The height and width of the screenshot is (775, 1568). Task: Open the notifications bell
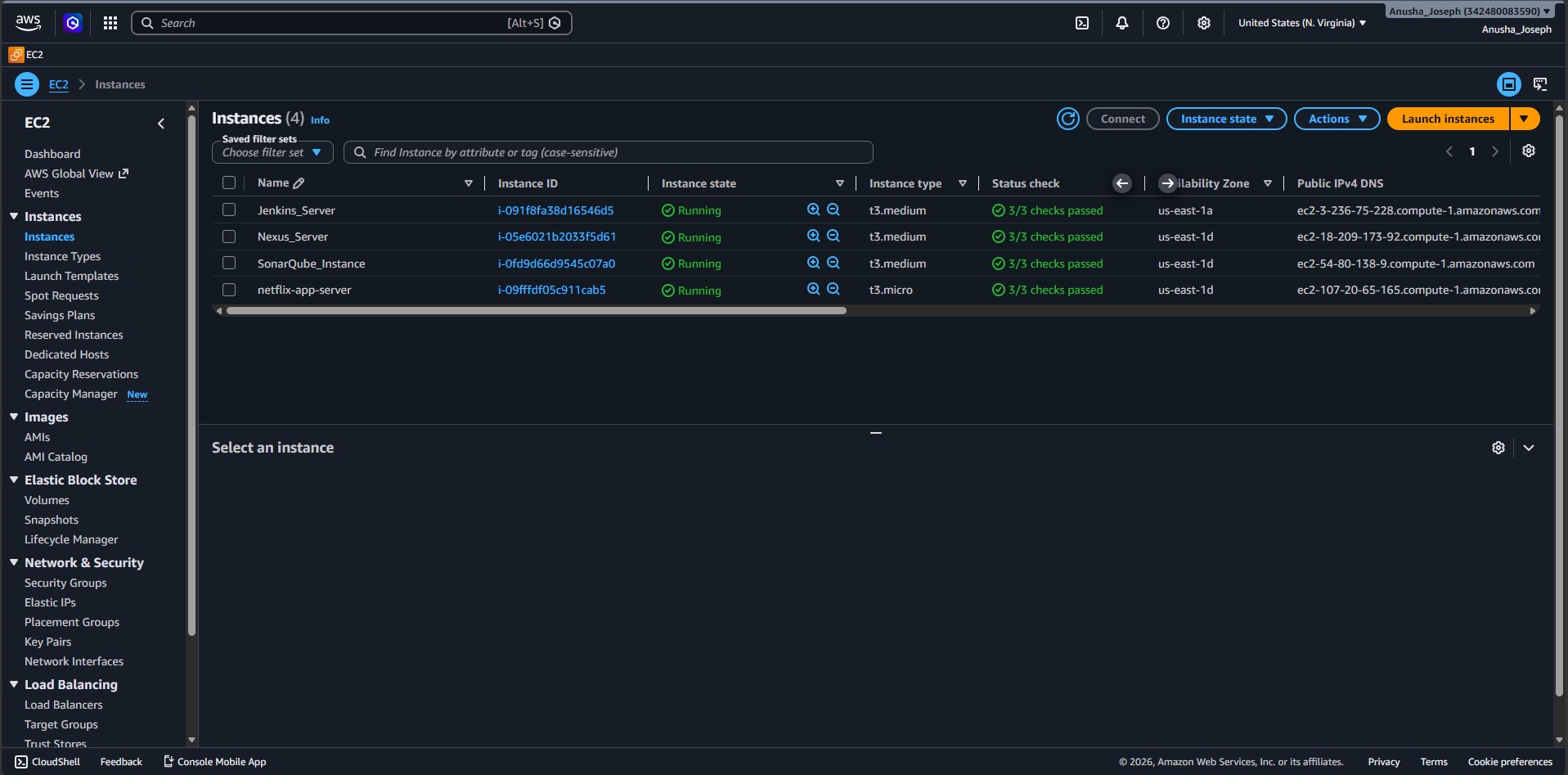[x=1122, y=23]
